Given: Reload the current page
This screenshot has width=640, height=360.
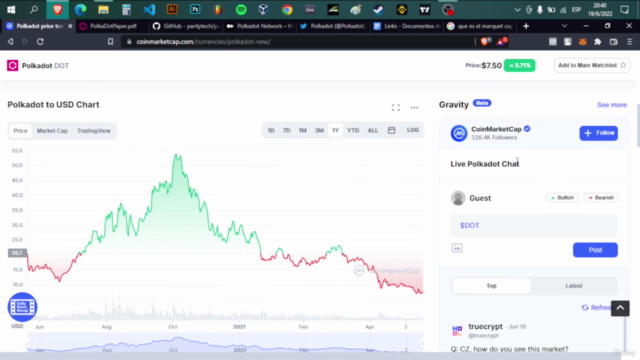Looking at the screenshot, I should [x=40, y=42].
